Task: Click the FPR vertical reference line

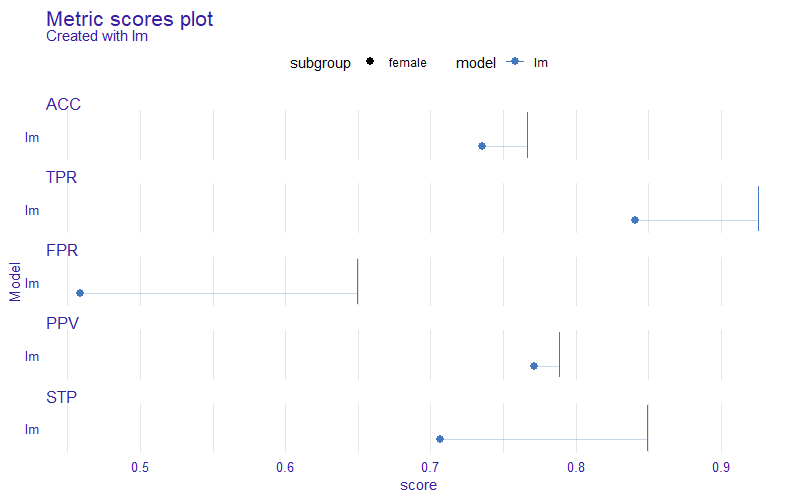Action: pyautogui.click(x=358, y=282)
